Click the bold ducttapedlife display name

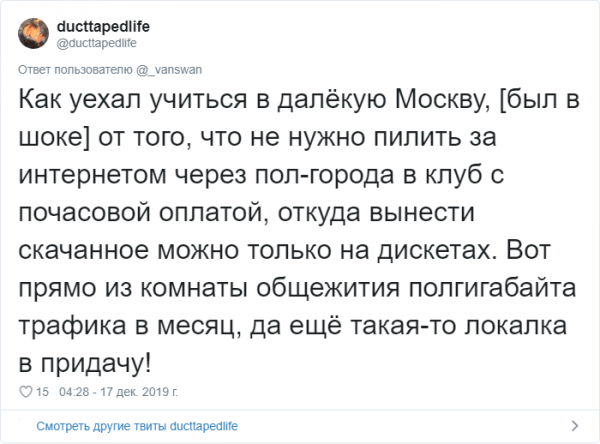tap(103, 26)
